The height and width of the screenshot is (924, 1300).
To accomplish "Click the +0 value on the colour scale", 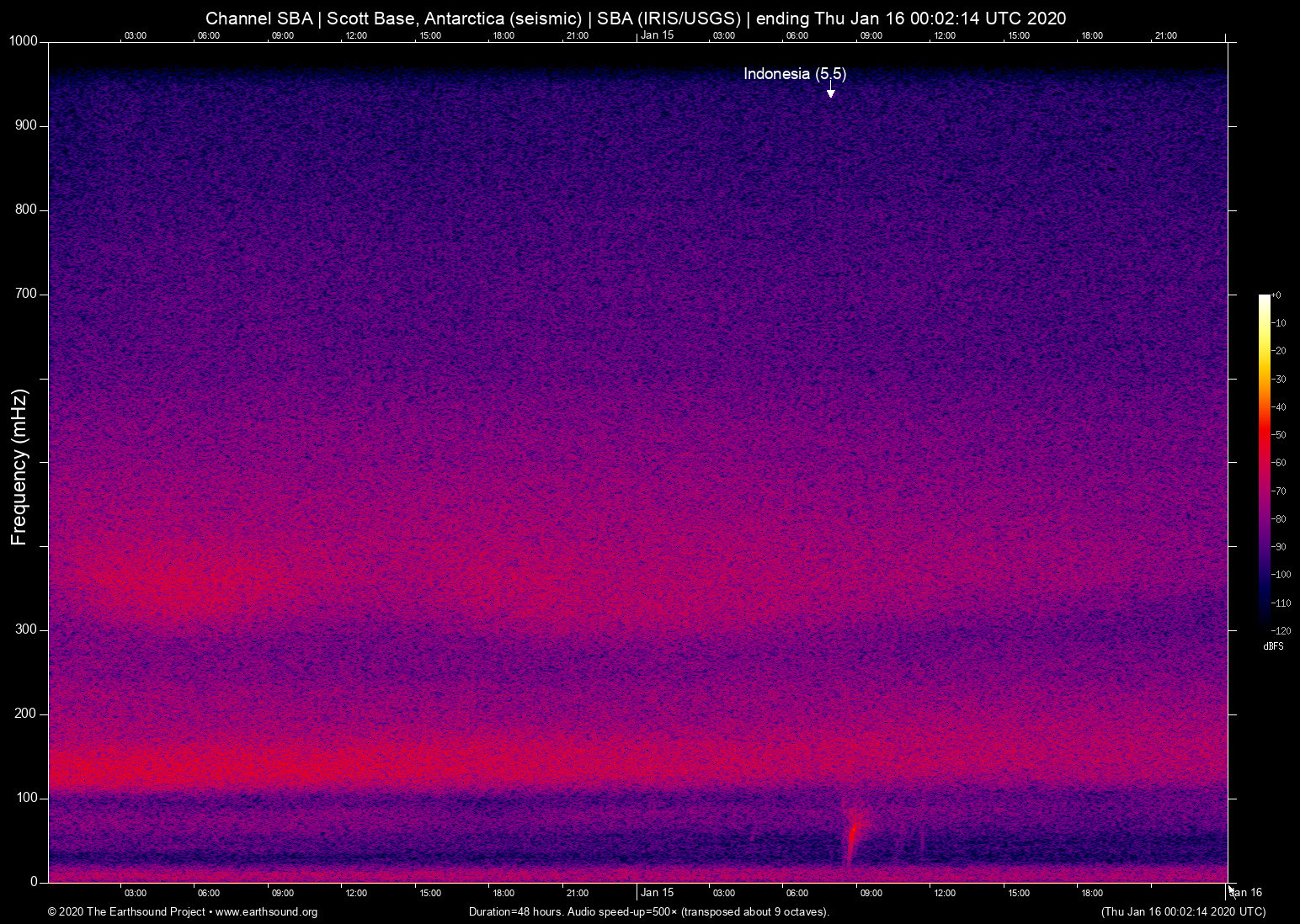I will 1276,295.
